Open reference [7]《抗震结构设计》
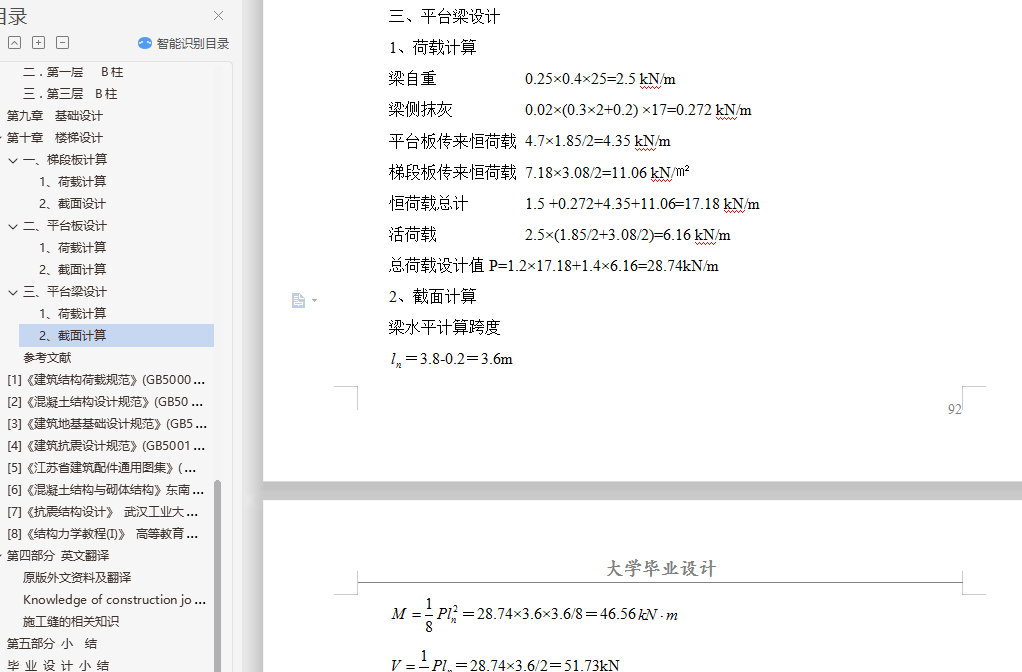This screenshot has width=1022, height=672. 102,512
